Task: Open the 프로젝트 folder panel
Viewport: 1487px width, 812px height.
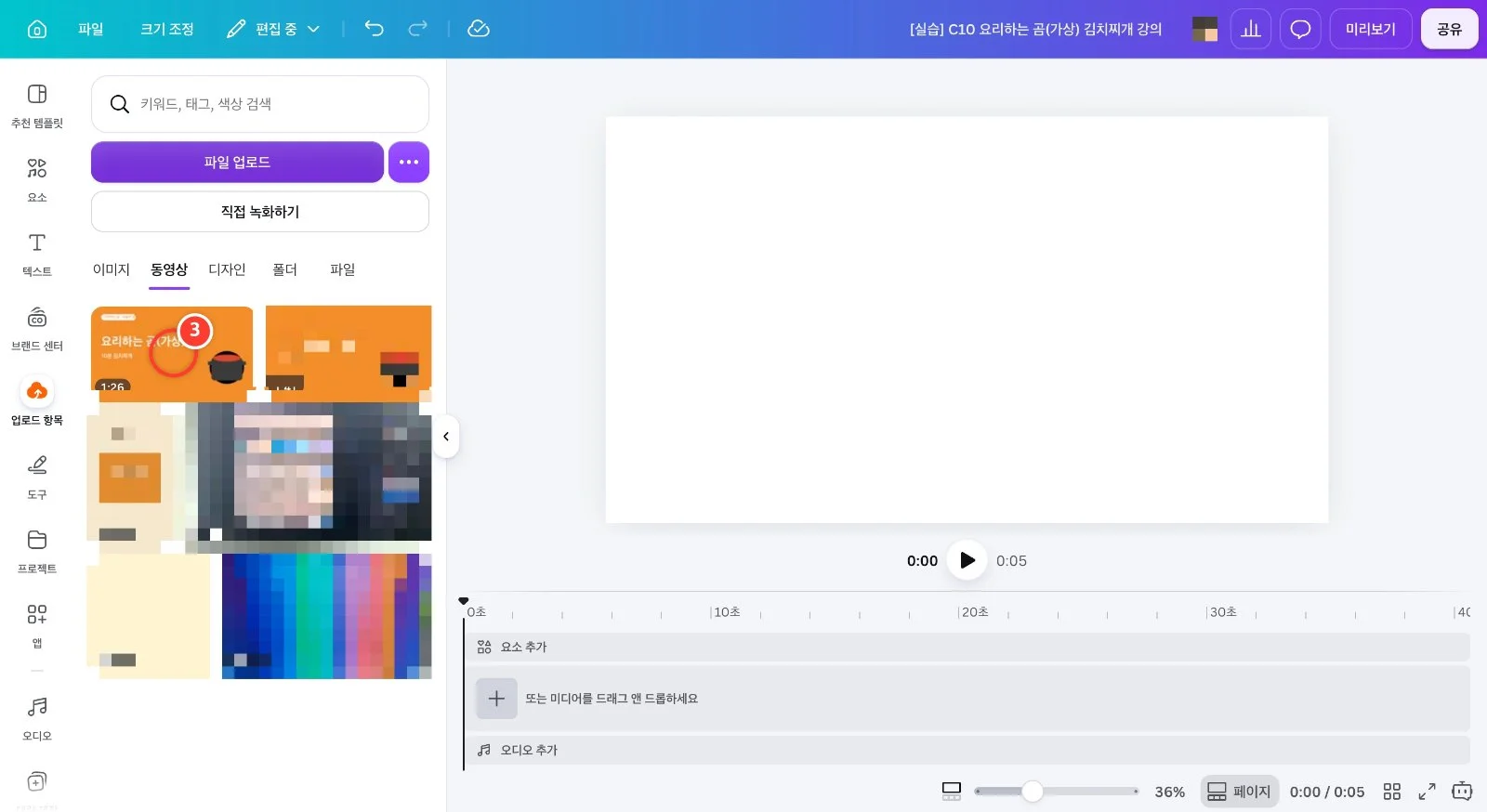Action: click(x=37, y=551)
